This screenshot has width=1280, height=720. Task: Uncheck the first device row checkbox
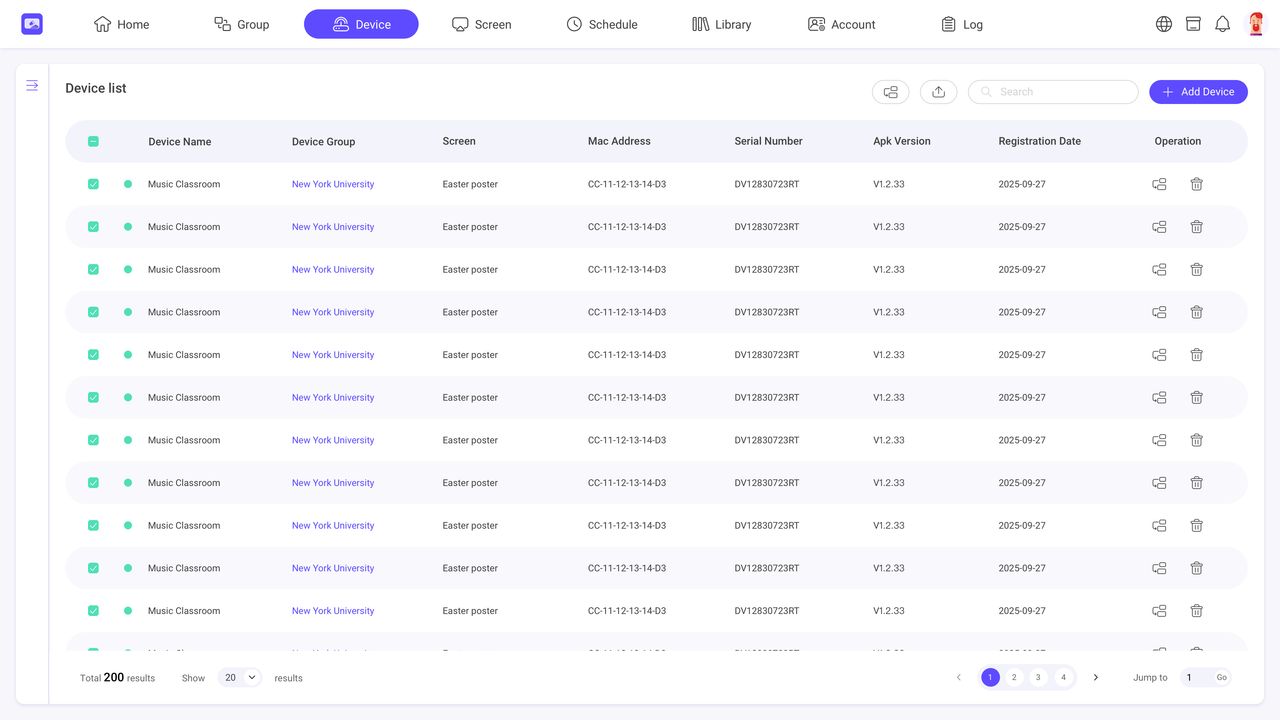93,184
